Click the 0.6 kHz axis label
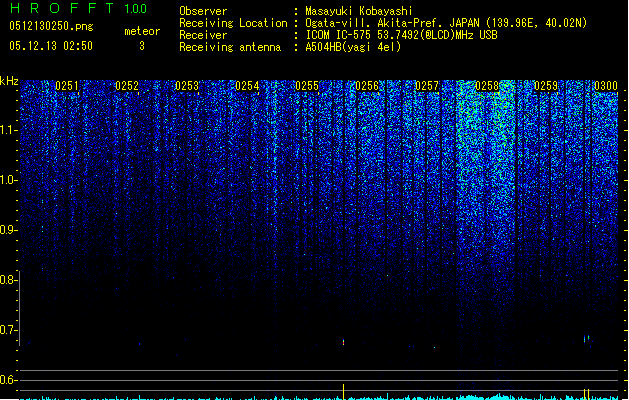629x400 pixels. click(8, 380)
